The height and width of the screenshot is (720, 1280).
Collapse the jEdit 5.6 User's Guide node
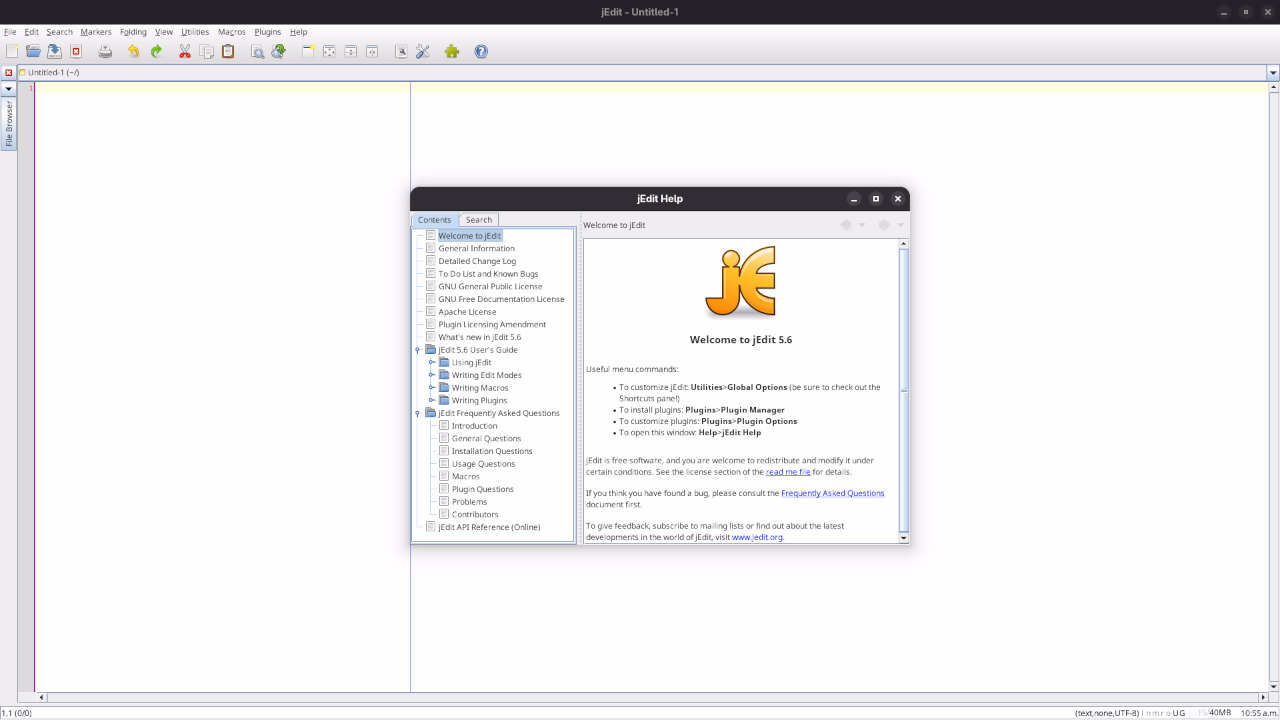417,350
